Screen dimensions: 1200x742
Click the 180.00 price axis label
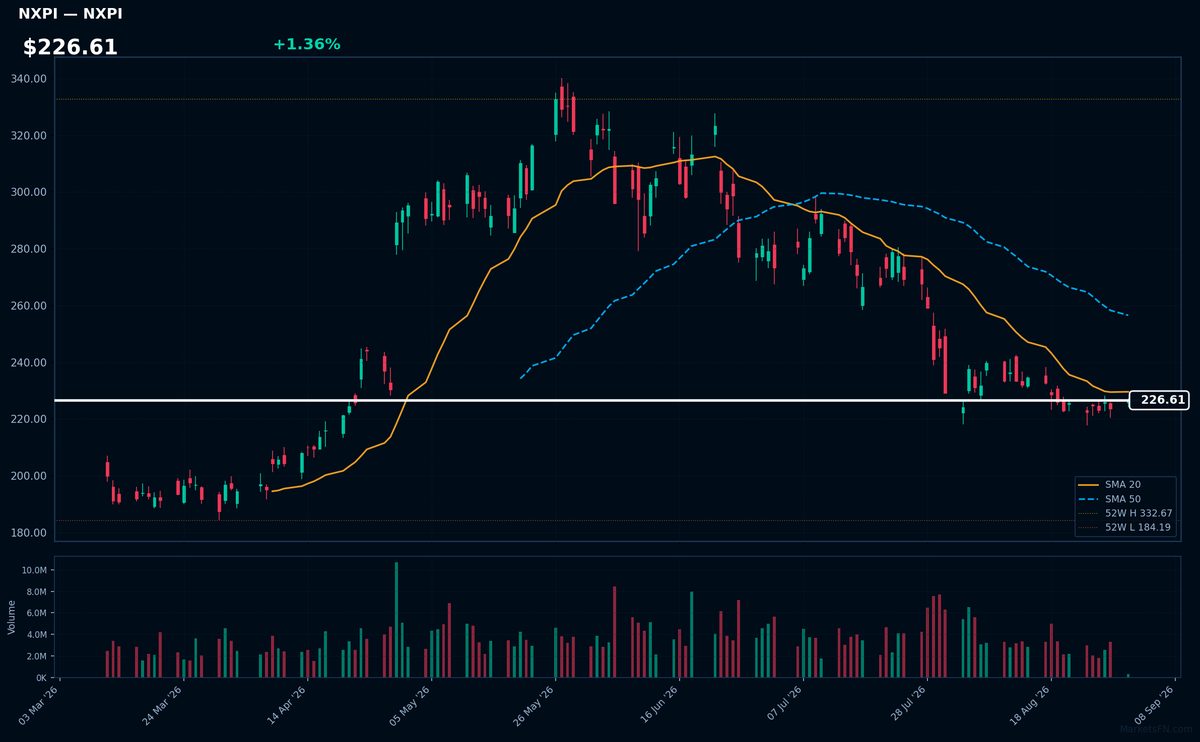[x=29, y=533]
